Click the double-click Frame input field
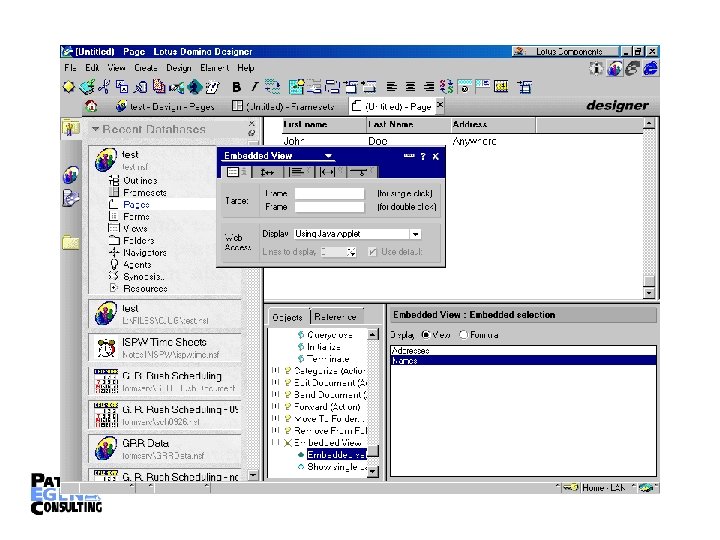 point(329,207)
